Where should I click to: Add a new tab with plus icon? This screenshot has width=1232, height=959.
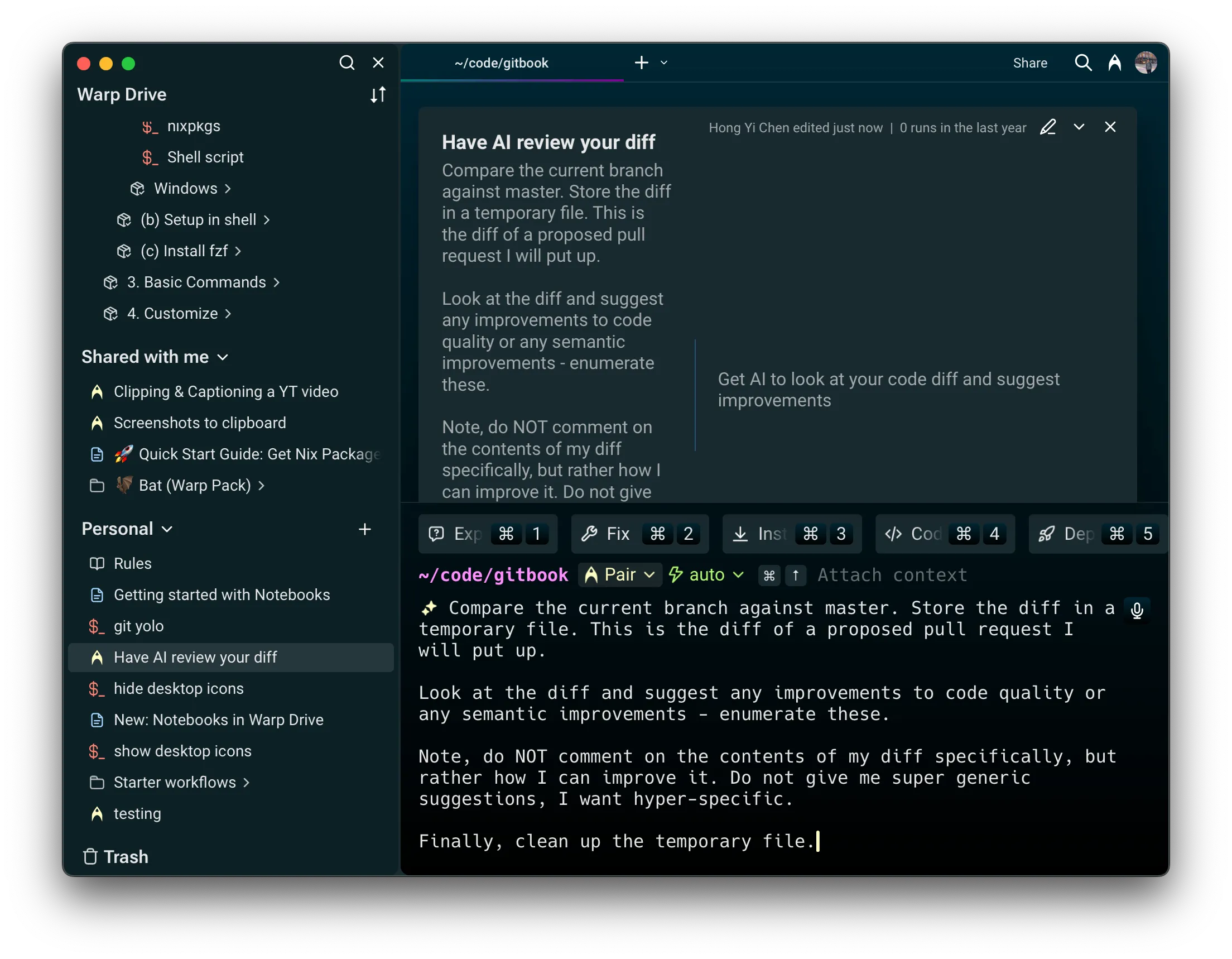click(641, 63)
